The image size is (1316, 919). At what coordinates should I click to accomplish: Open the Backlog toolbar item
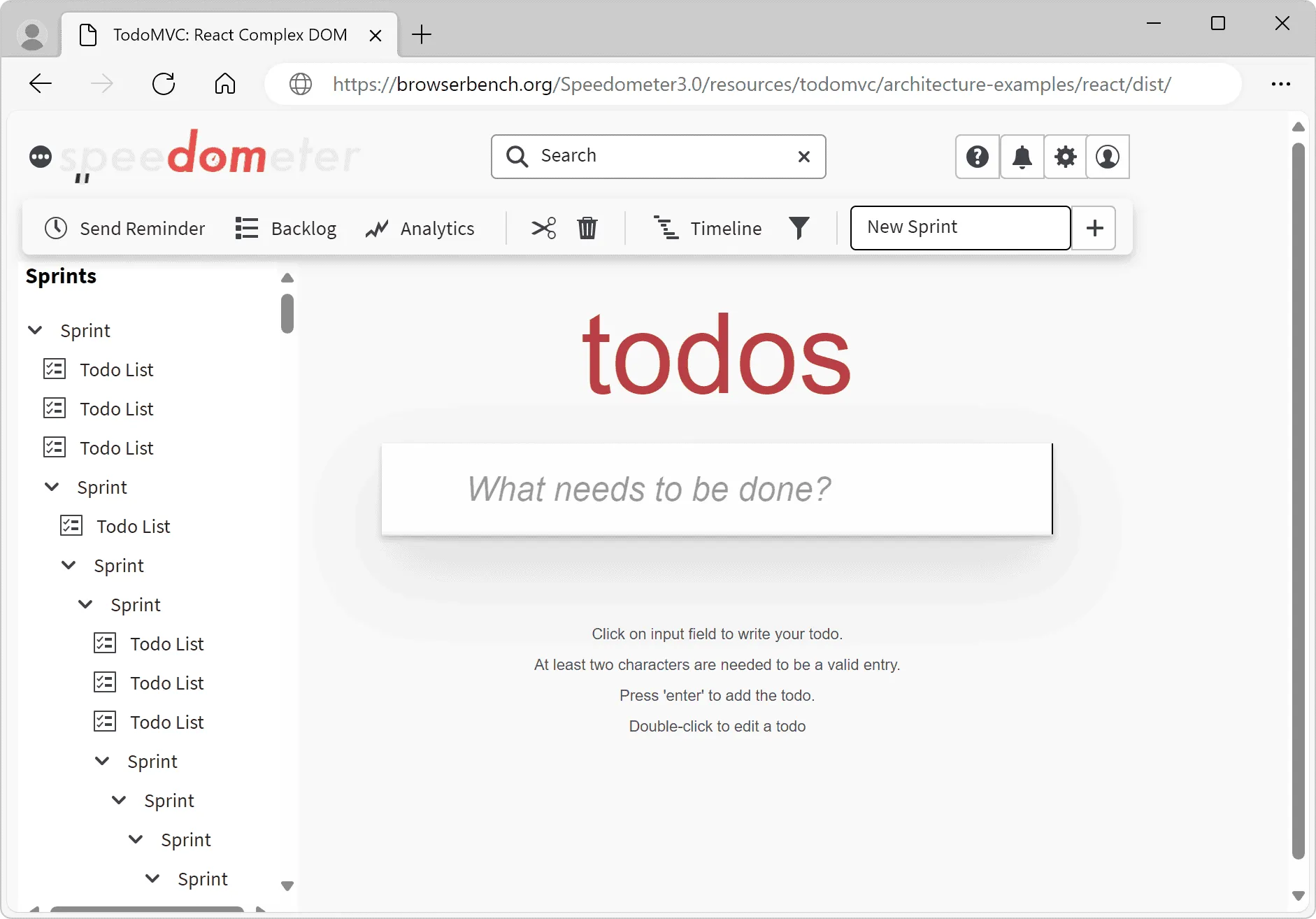click(x=286, y=228)
